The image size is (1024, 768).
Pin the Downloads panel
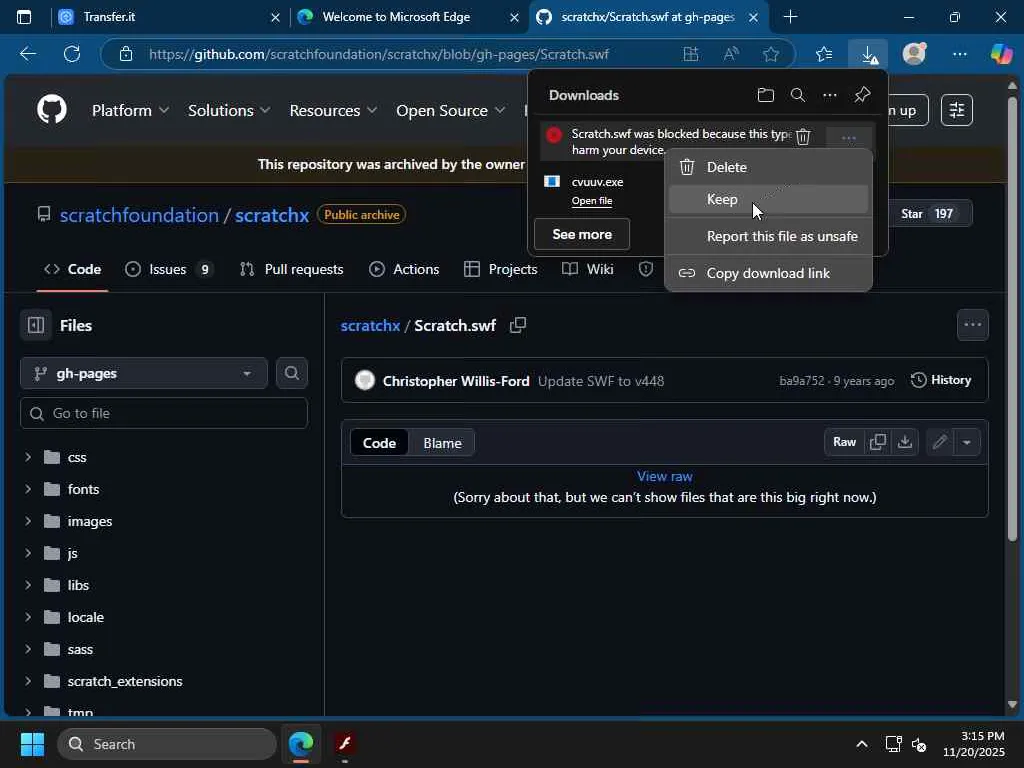point(862,95)
